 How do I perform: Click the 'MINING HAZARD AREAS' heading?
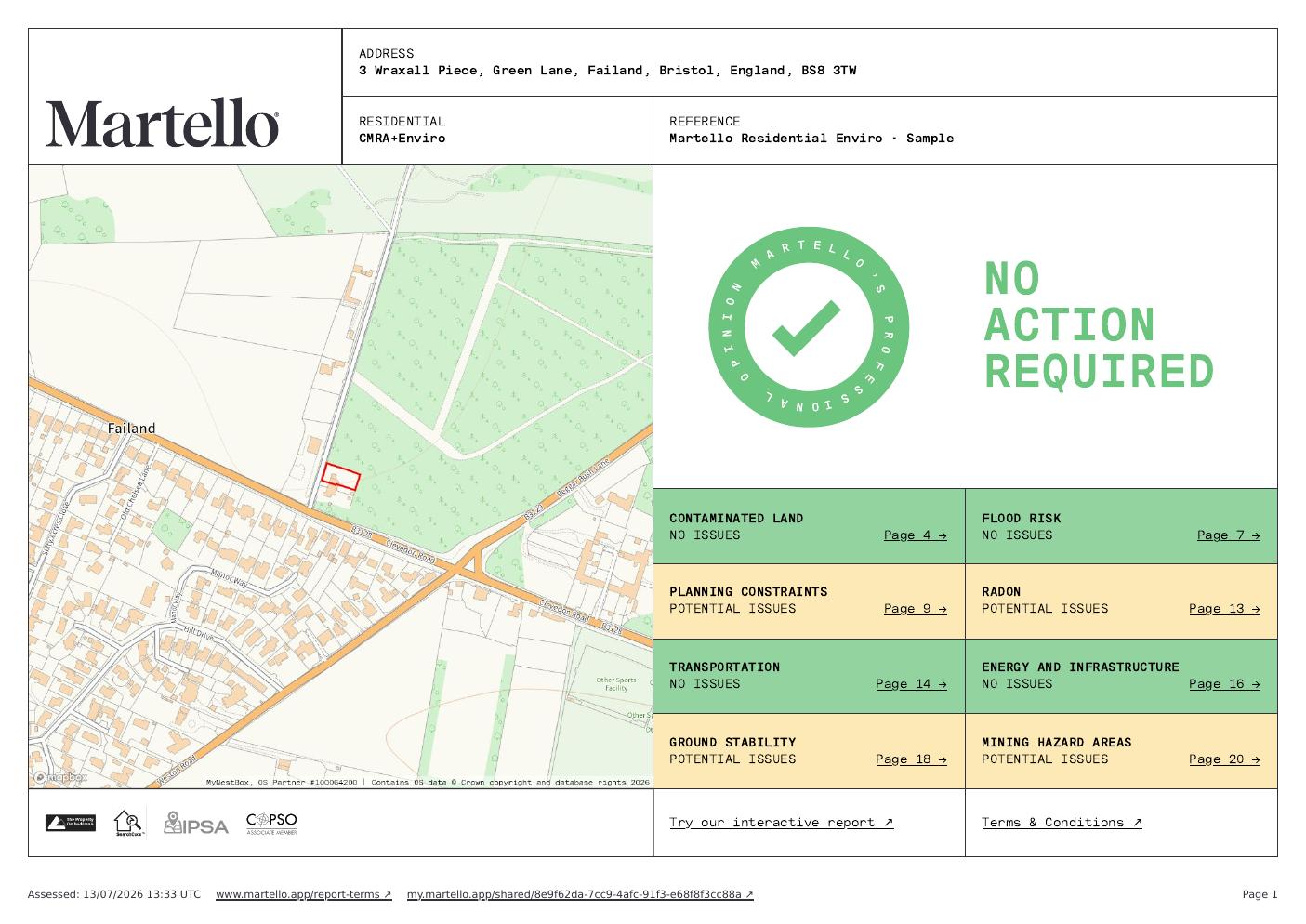1056,742
